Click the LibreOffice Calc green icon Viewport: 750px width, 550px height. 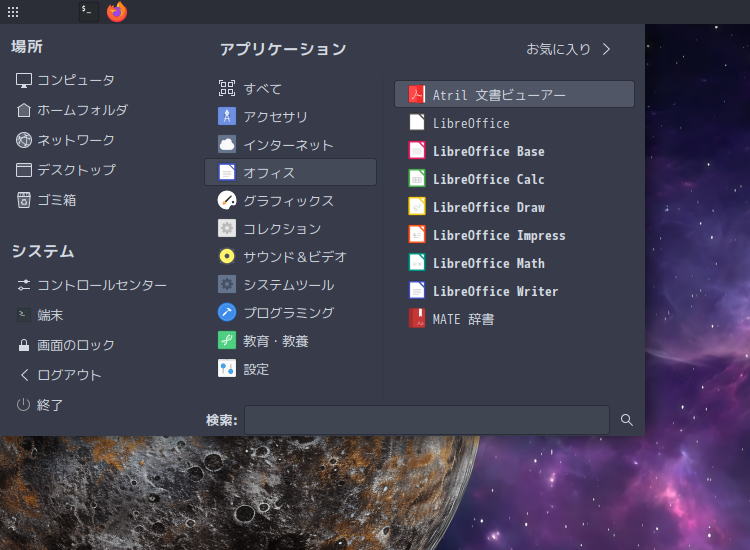[417, 179]
